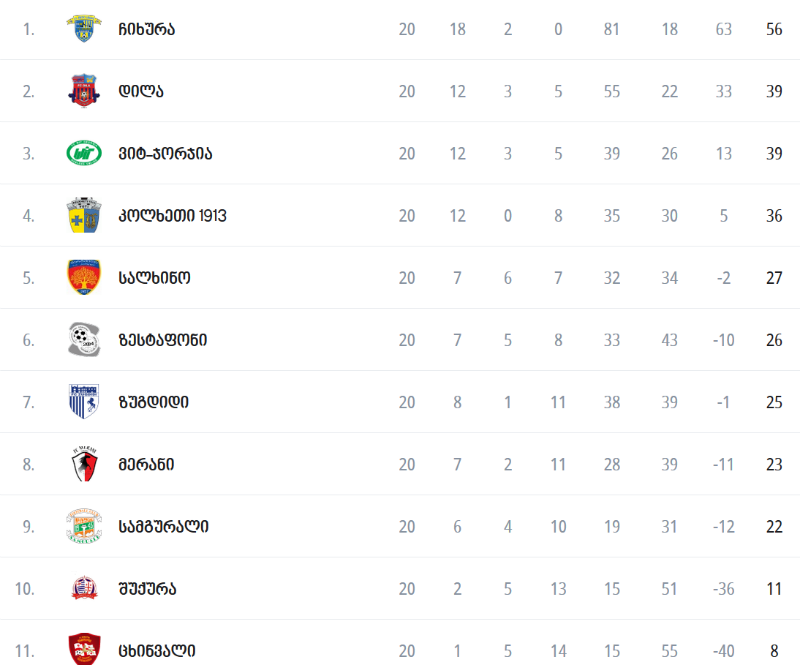Screen dimensions: 800x665
Task: Select the row ranked 10. შუქურა
Action: coord(400,588)
